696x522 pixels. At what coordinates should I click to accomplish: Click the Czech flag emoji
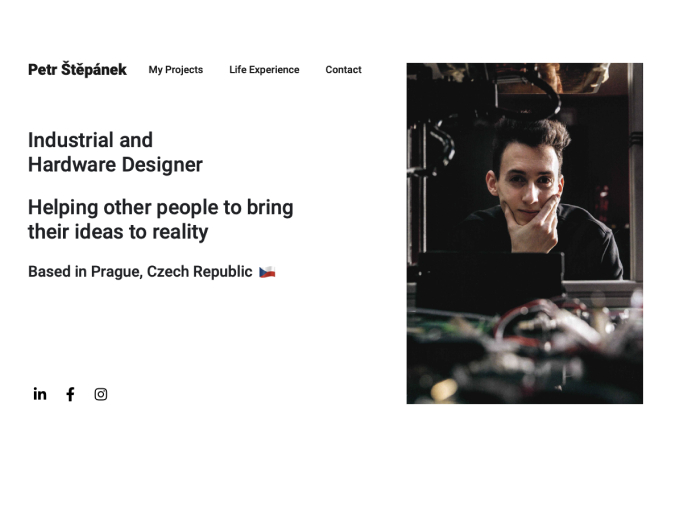click(267, 272)
